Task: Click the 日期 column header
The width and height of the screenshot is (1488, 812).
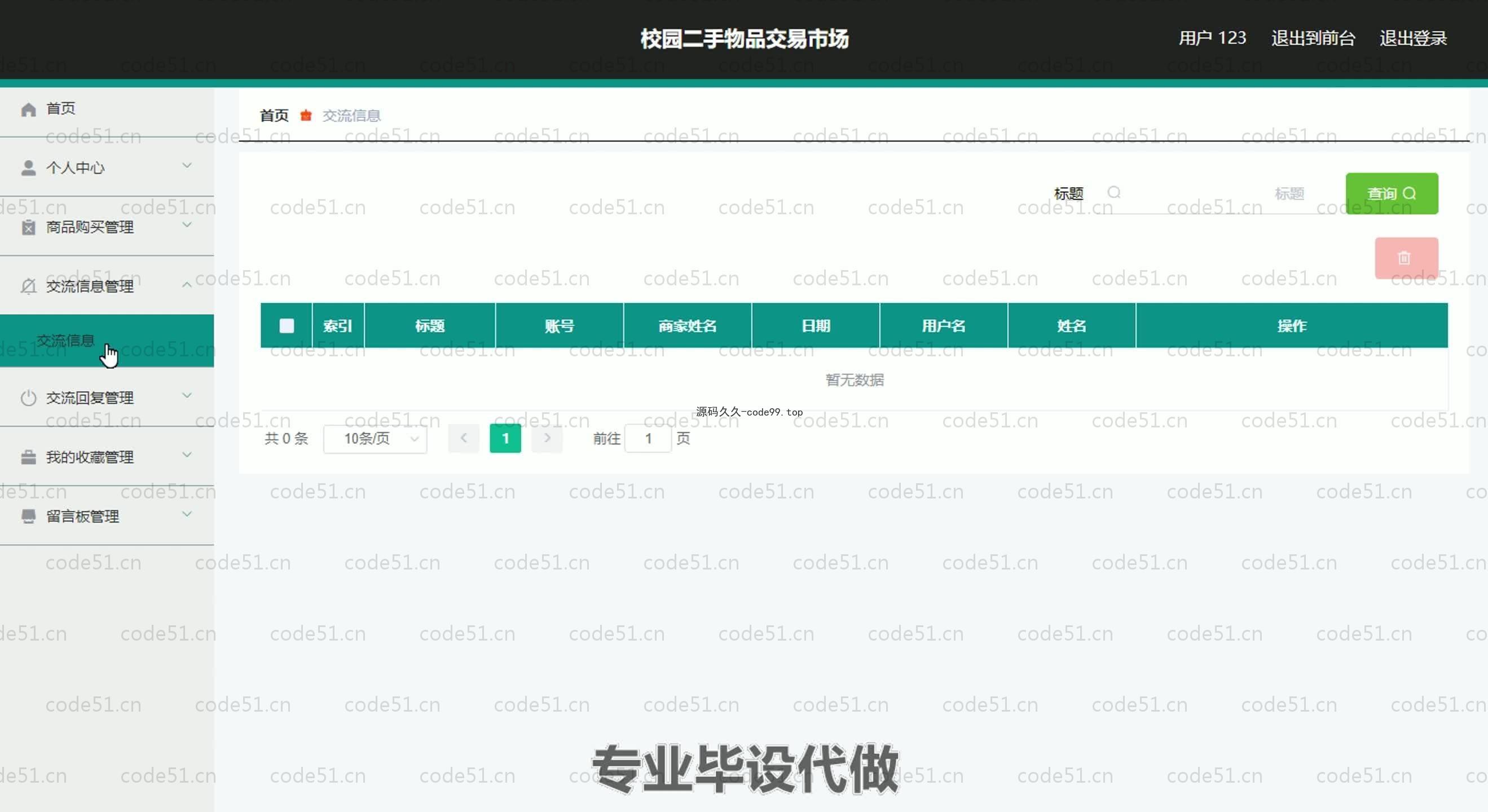Action: click(816, 326)
